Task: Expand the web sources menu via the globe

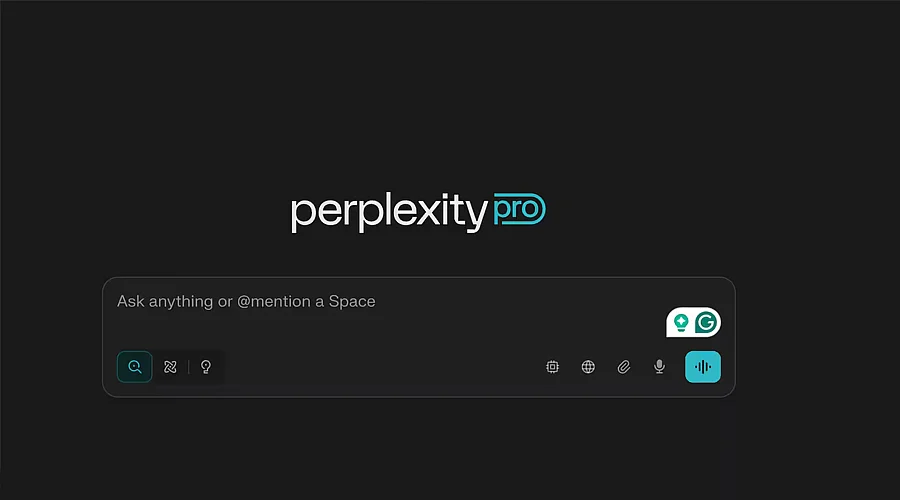Action: click(x=588, y=367)
